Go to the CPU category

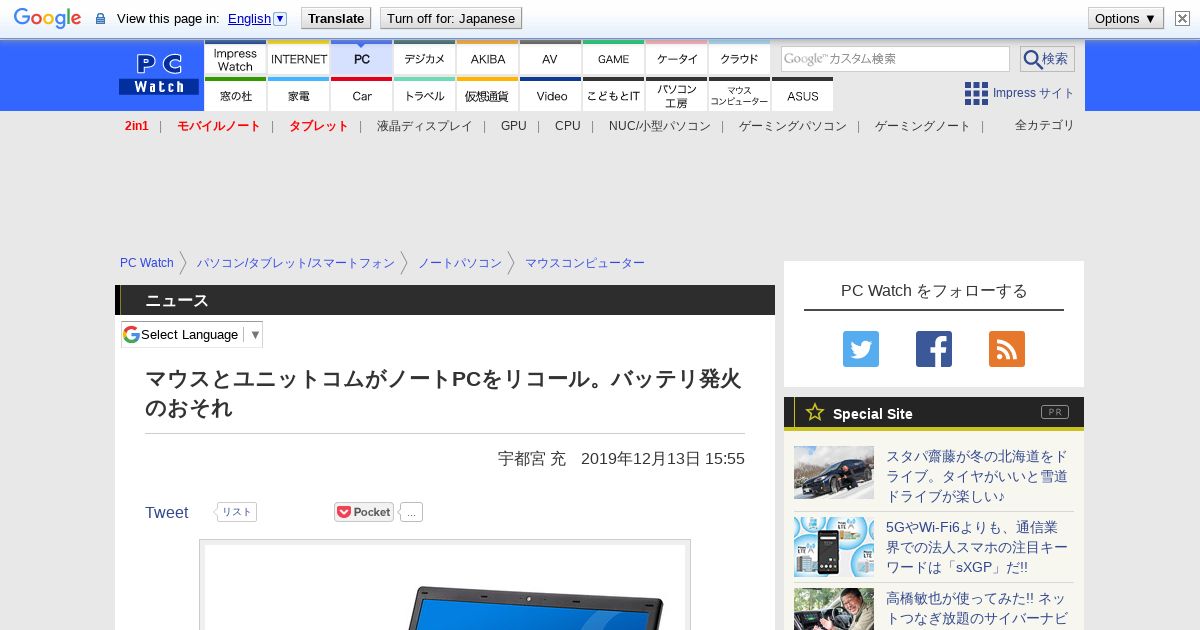pos(568,126)
